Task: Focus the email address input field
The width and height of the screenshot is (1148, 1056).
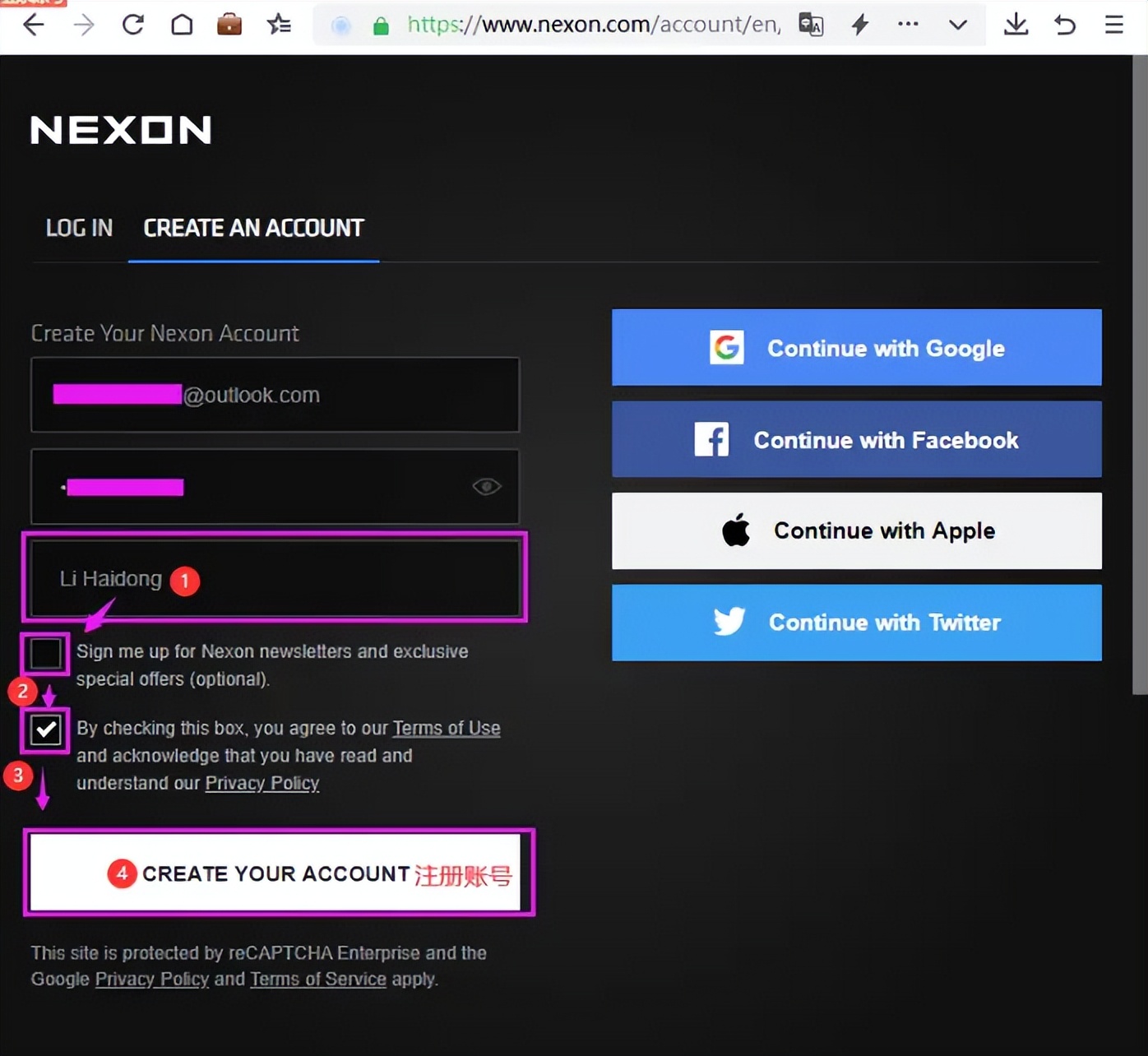Action: 275,395
